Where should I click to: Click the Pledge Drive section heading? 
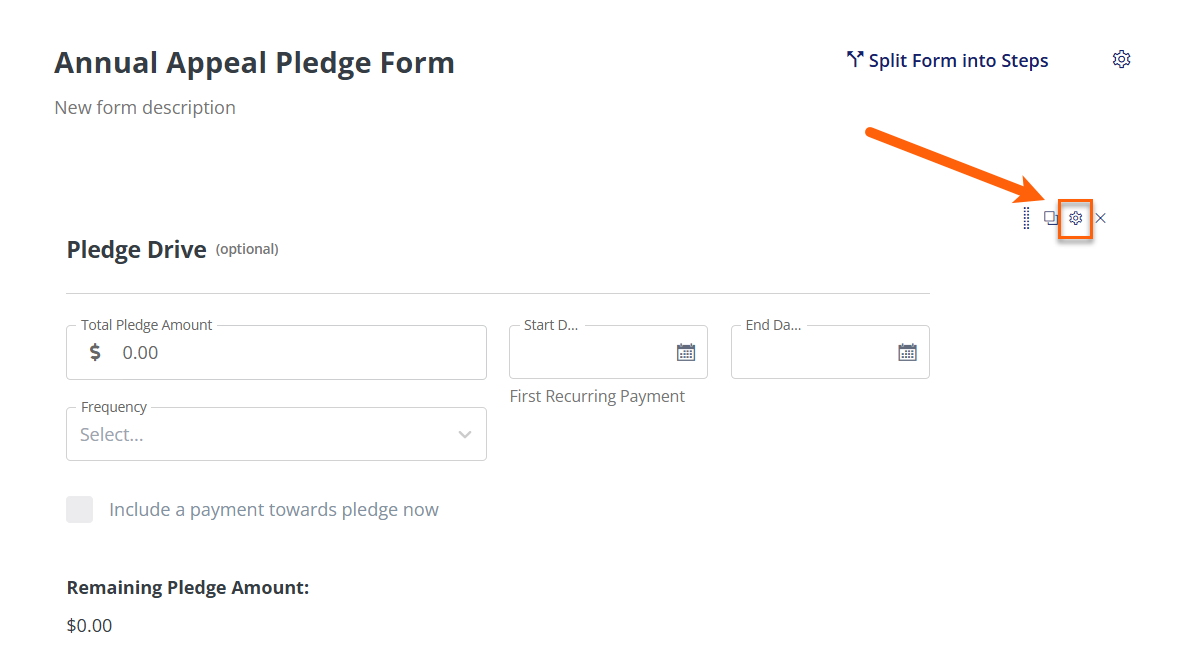coord(137,249)
